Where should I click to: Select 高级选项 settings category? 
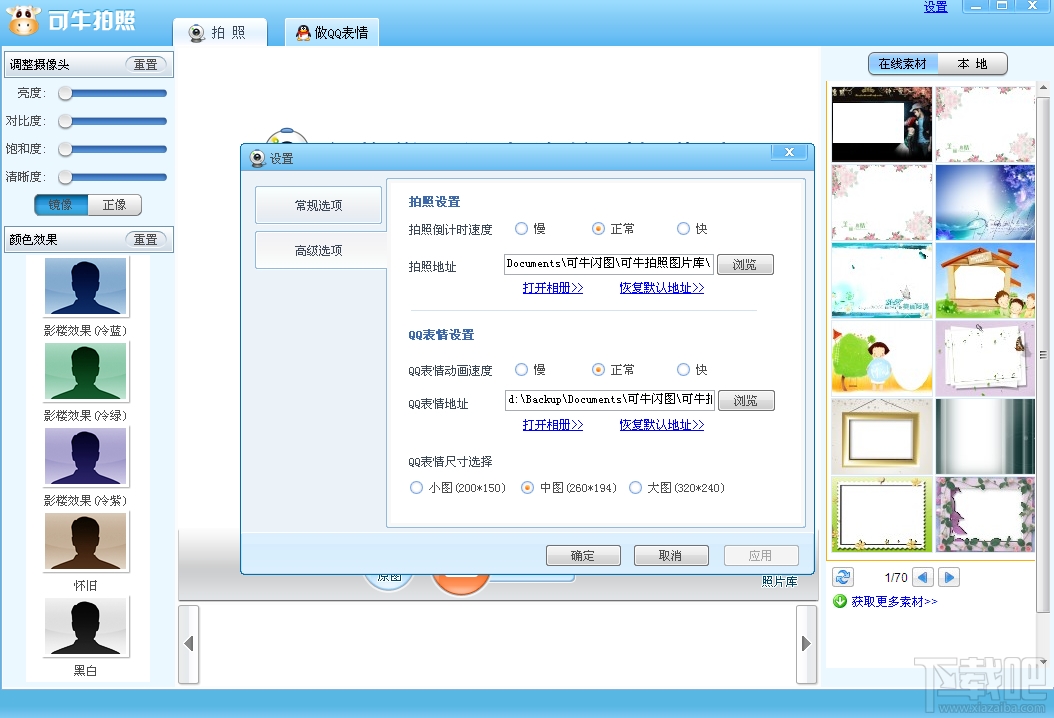click(319, 250)
